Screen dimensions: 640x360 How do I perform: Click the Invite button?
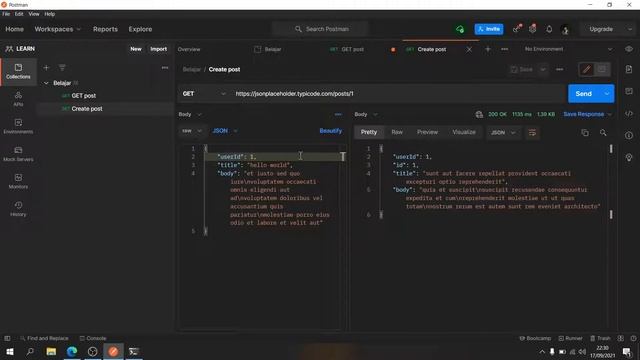(489, 29)
